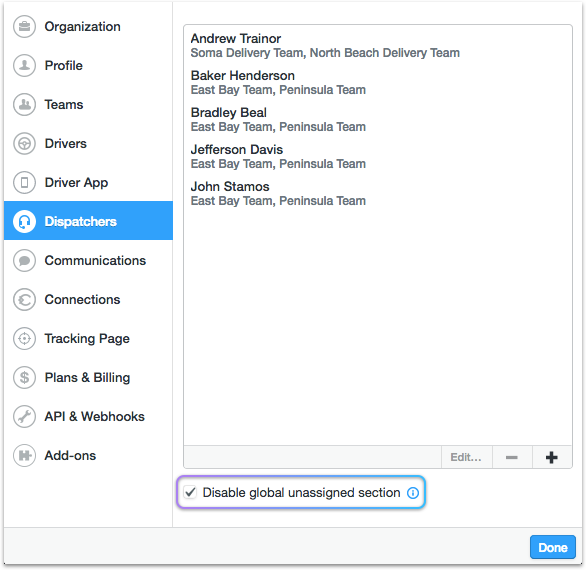Show info for disable global unassigned section
This screenshot has width=586, height=570.
point(413,493)
